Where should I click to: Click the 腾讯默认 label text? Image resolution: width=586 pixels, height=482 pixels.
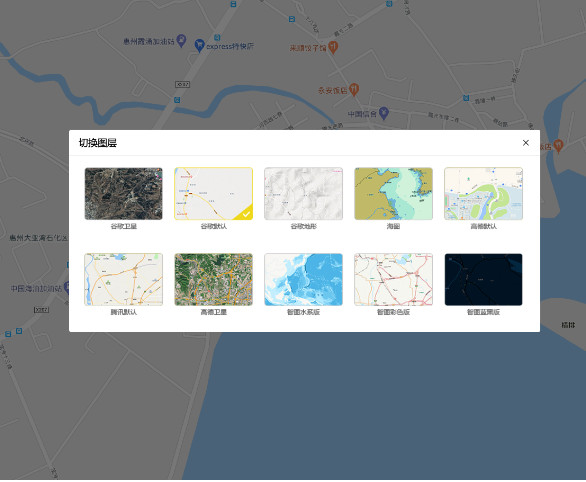point(124,312)
